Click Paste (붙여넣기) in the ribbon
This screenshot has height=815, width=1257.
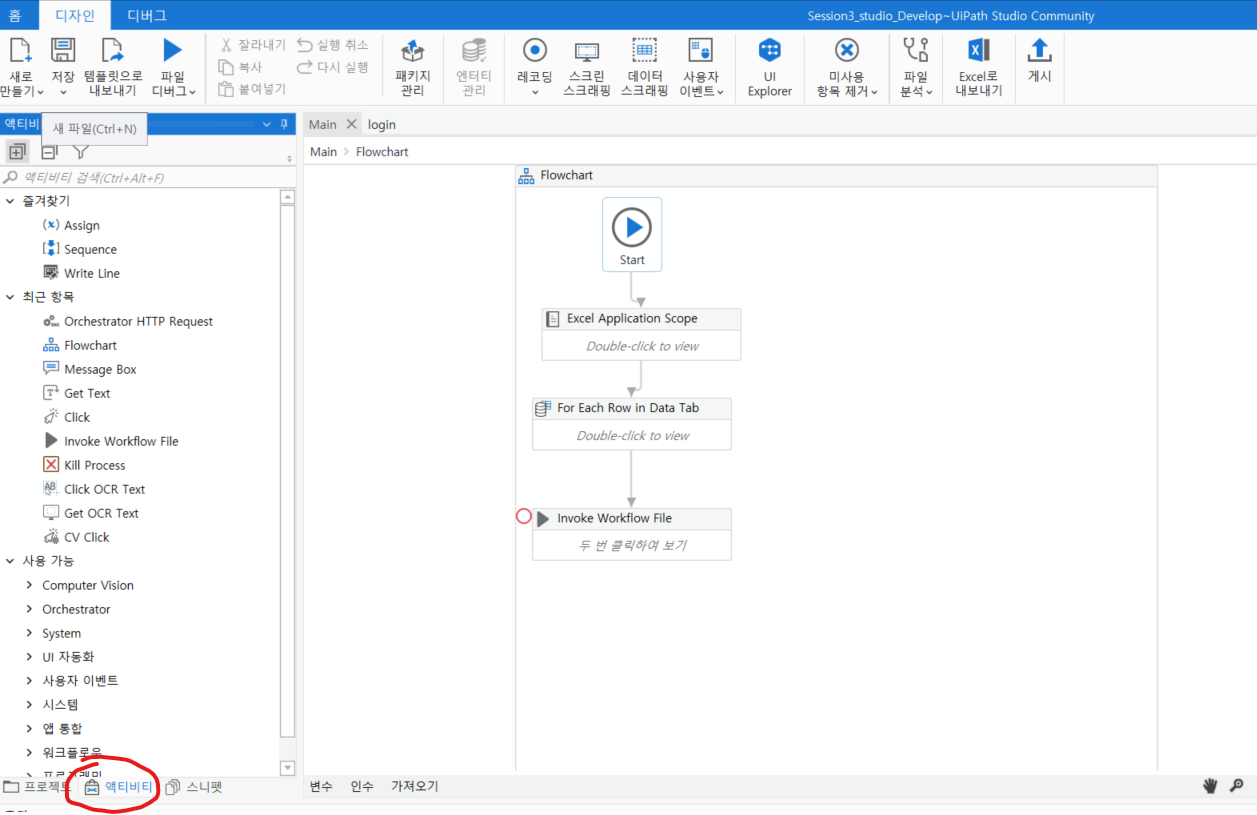pos(253,89)
